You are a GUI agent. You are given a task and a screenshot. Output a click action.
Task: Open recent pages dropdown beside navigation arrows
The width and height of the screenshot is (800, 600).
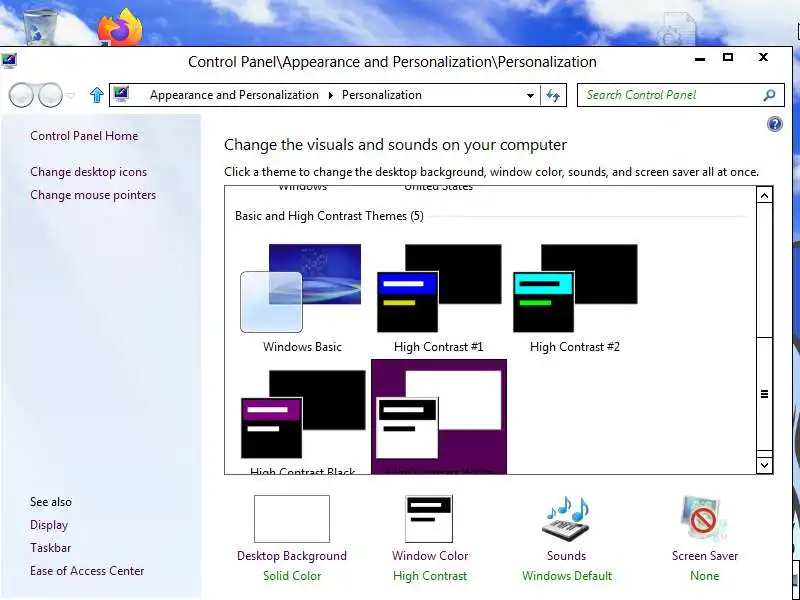pos(70,95)
